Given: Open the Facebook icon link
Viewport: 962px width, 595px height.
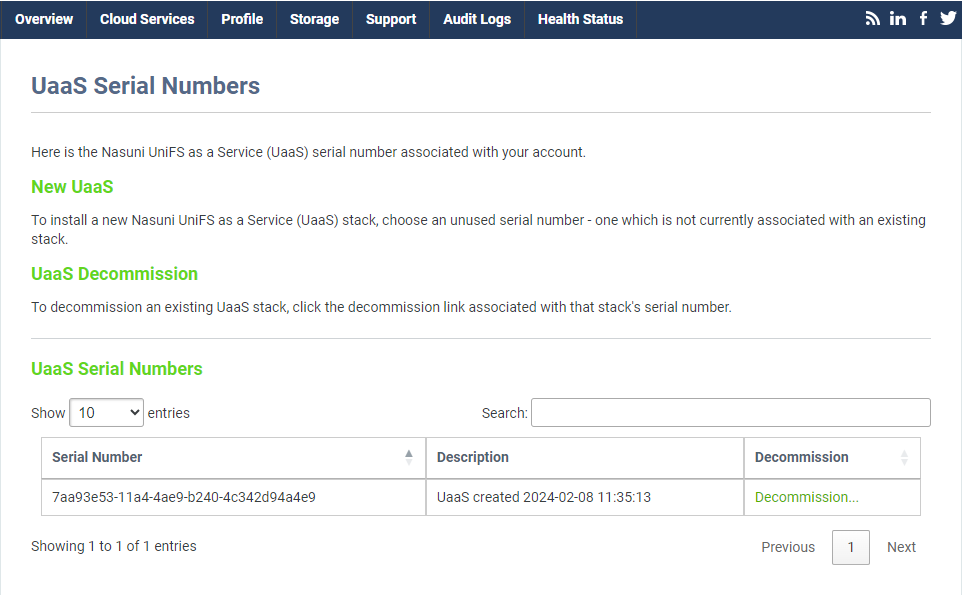Looking at the screenshot, I should (923, 18).
